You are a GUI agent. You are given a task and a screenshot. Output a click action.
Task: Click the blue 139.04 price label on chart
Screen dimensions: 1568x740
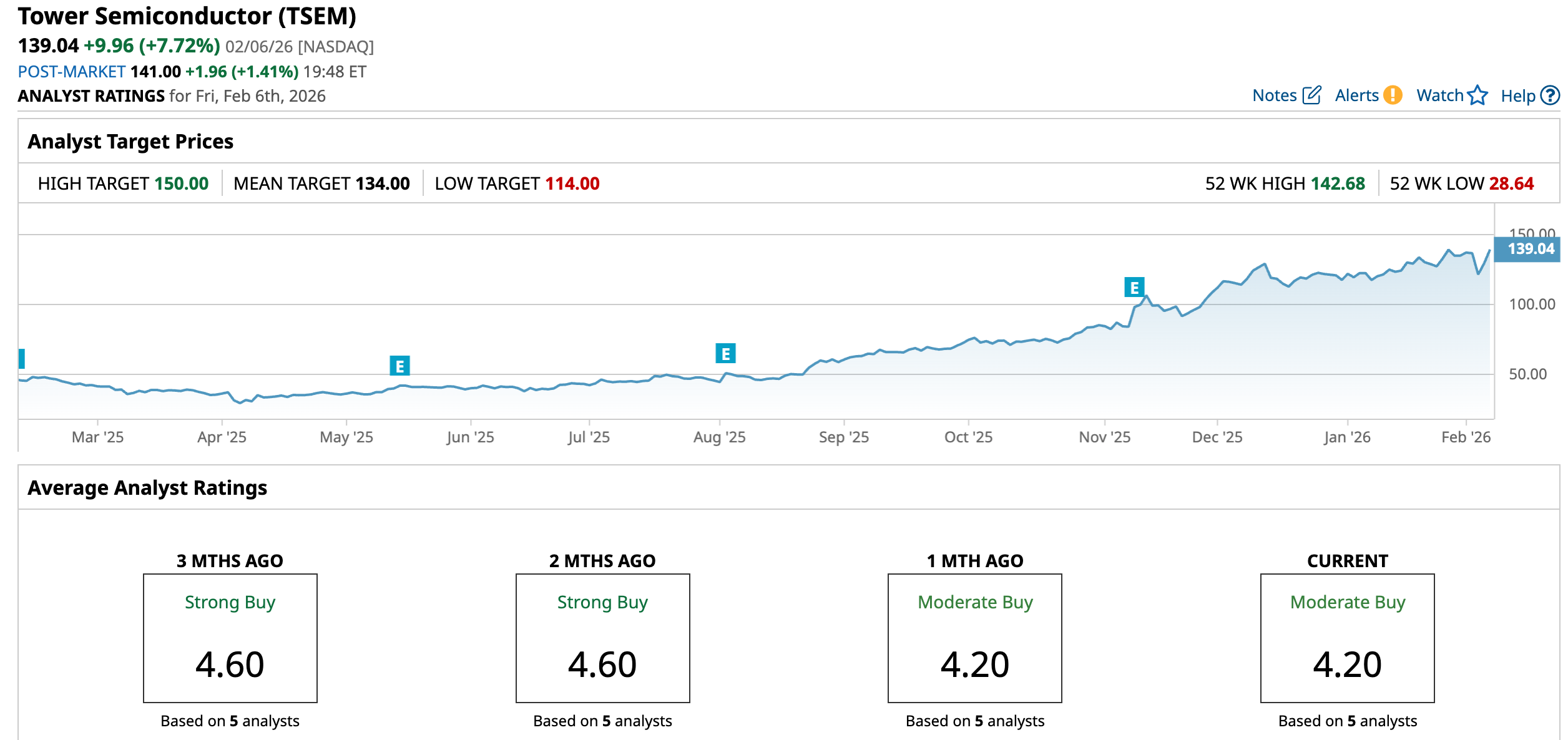[x=1529, y=249]
